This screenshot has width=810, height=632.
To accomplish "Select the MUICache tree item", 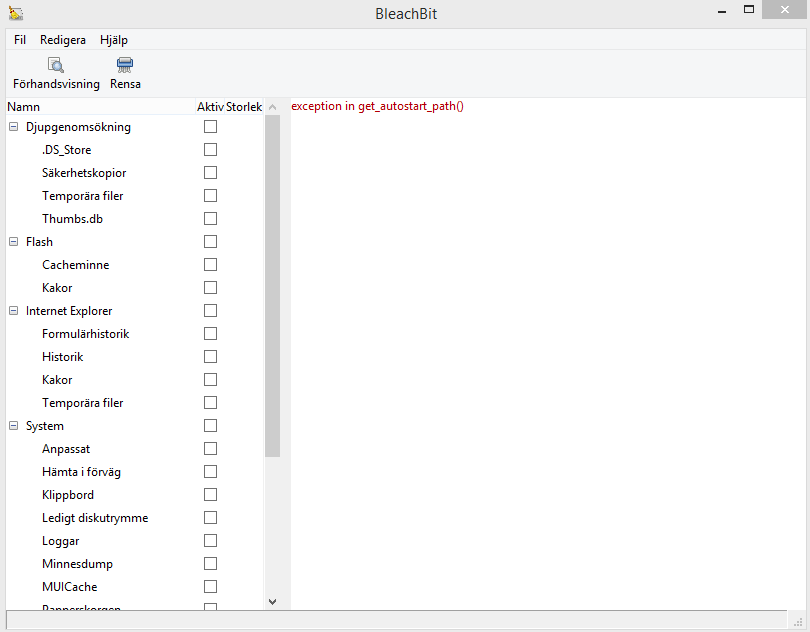I will [69, 587].
